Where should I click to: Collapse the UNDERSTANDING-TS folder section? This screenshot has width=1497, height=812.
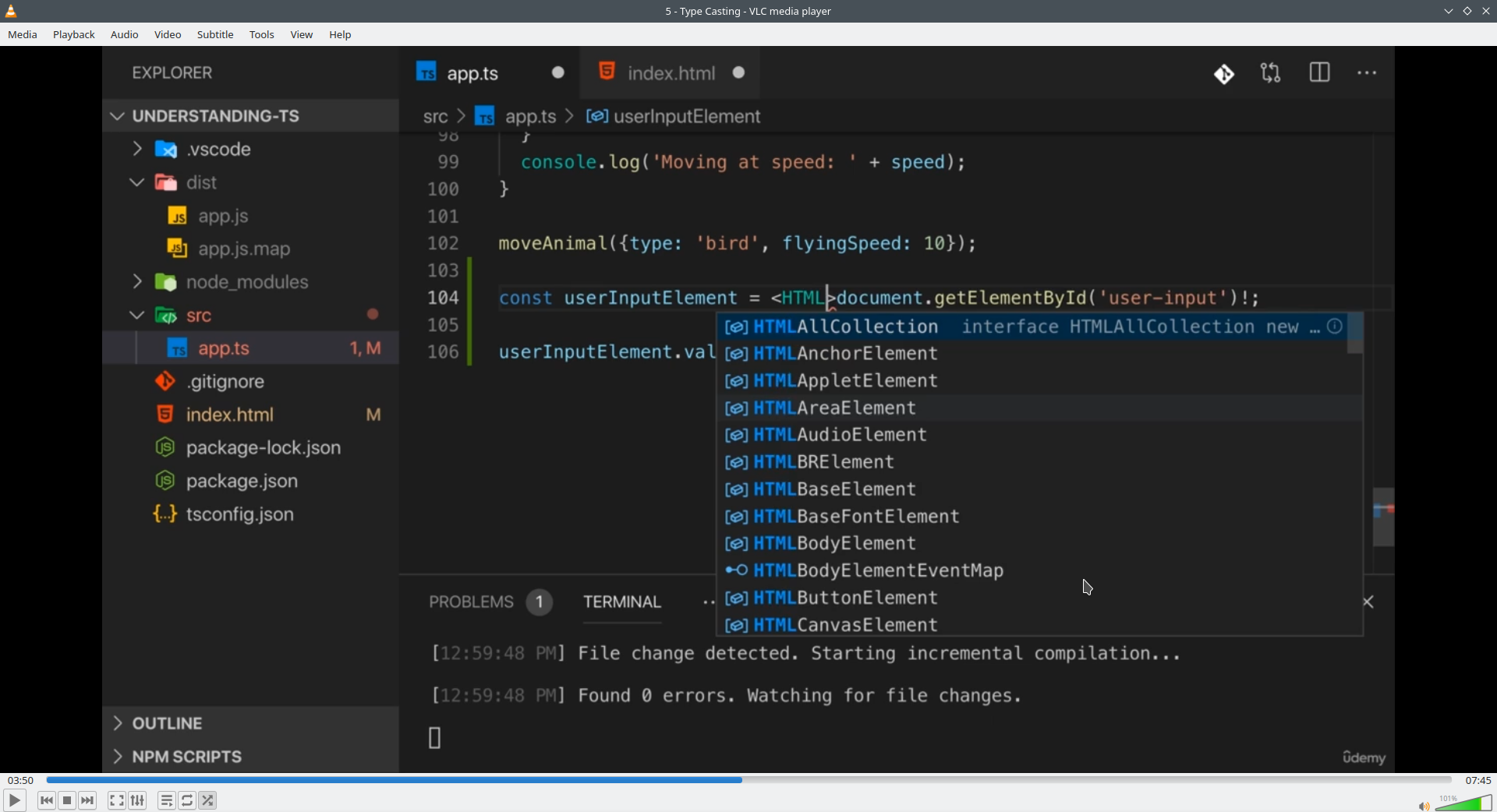tap(250, 116)
